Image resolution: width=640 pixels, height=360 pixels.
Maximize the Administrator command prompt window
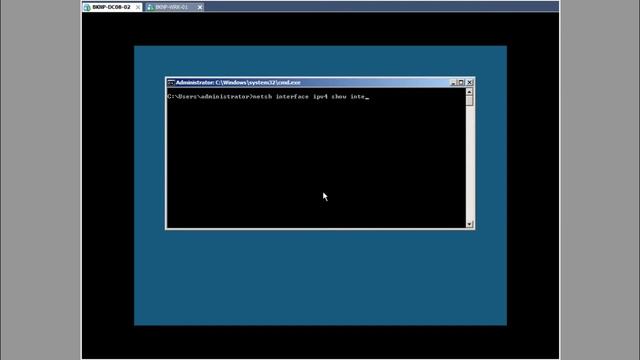coord(461,82)
